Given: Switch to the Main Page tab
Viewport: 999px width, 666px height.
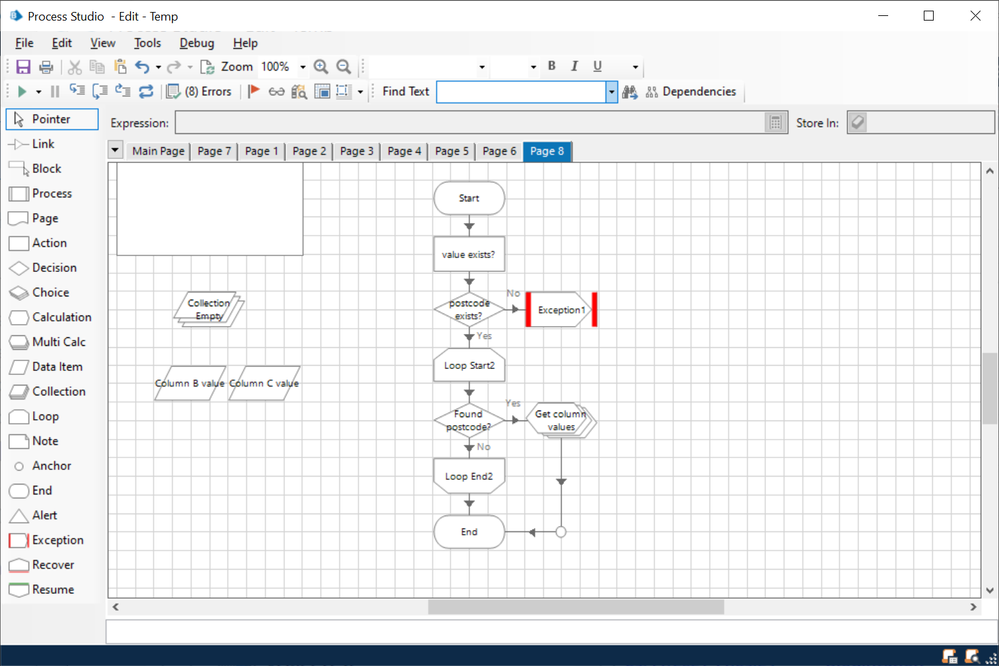Looking at the screenshot, I should tap(158, 151).
